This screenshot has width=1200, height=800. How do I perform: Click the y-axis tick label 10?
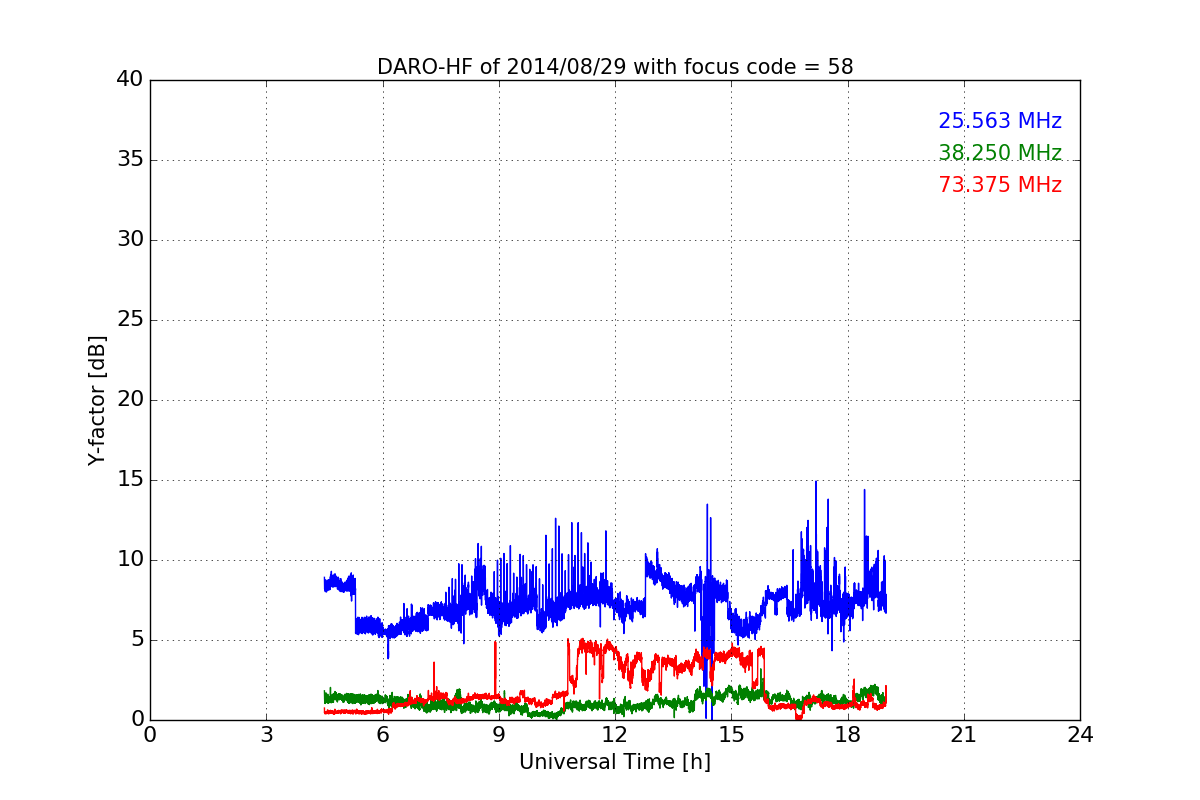[x=130, y=560]
